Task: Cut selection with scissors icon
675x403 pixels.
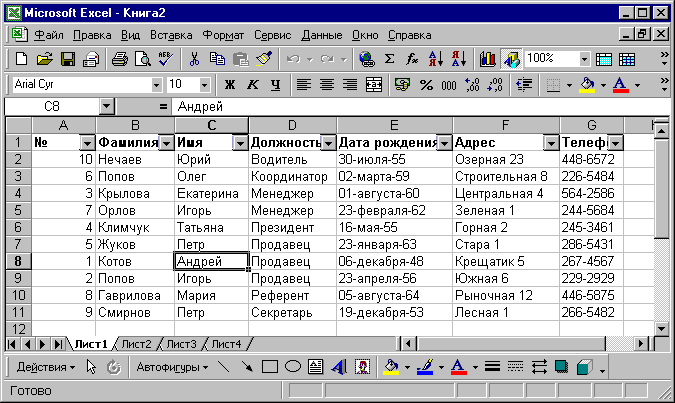Action: 194,59
